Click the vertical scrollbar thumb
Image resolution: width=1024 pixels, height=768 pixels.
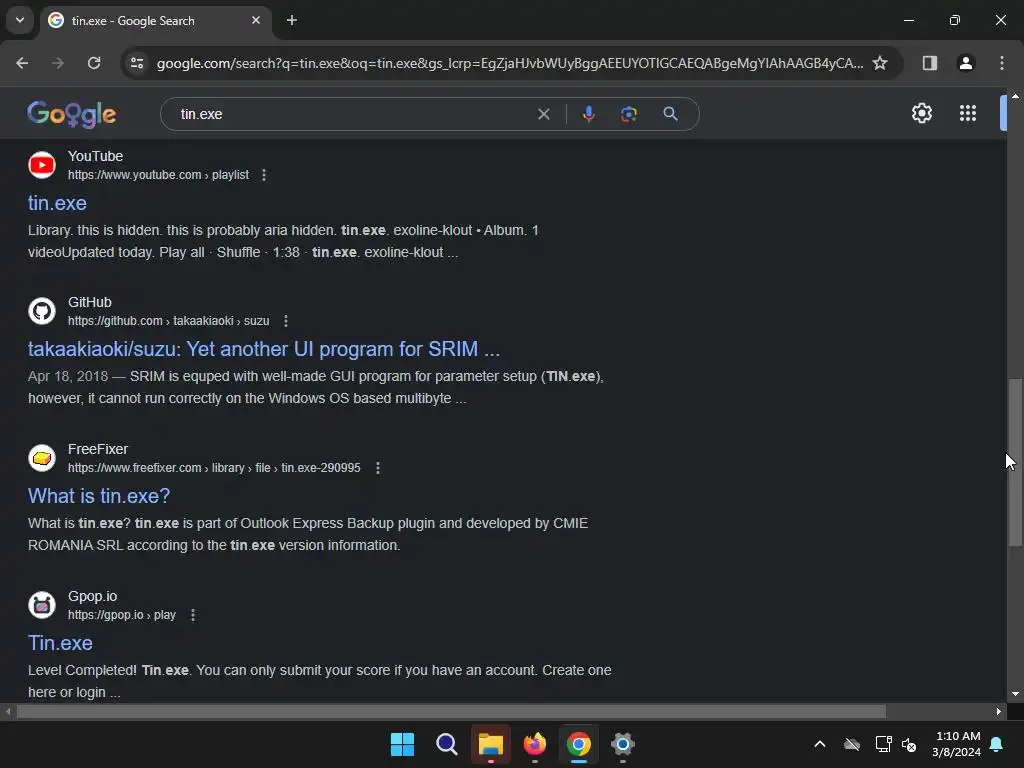click(x=1015, y=462)
